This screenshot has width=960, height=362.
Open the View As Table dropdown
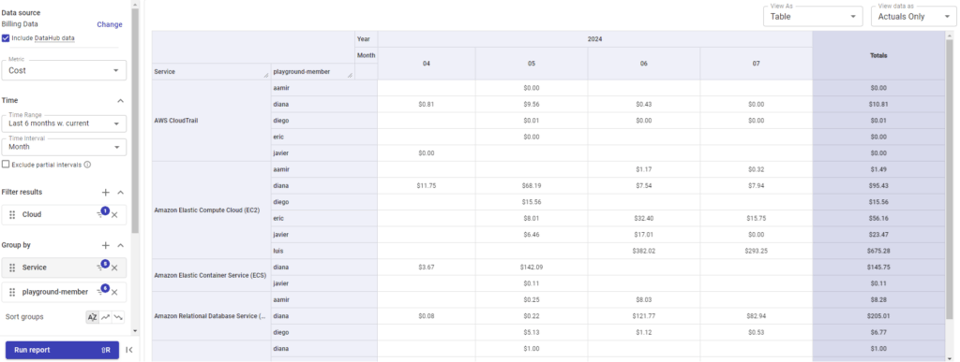812,17
